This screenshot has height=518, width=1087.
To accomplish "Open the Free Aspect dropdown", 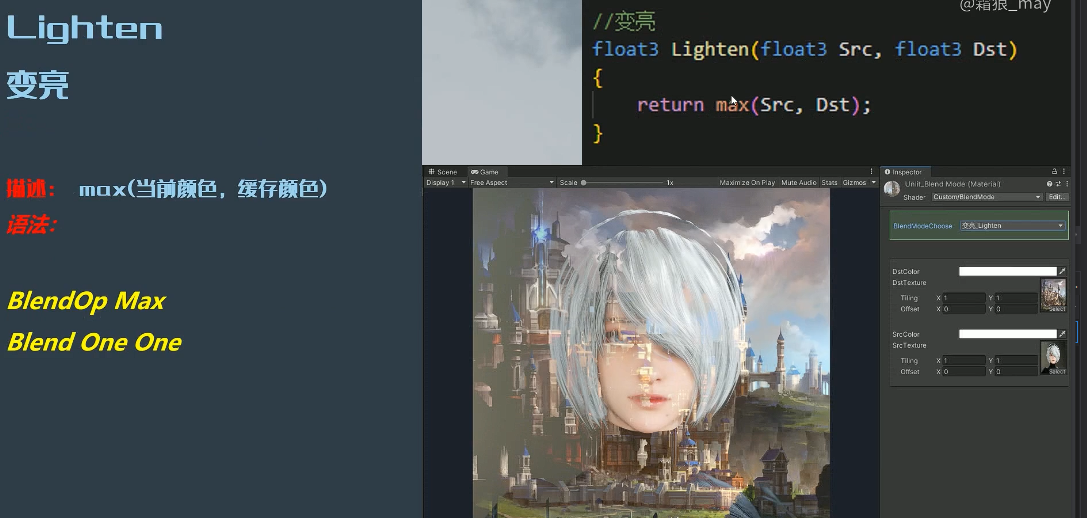I will pyautogui.click(x=512, y=182).
